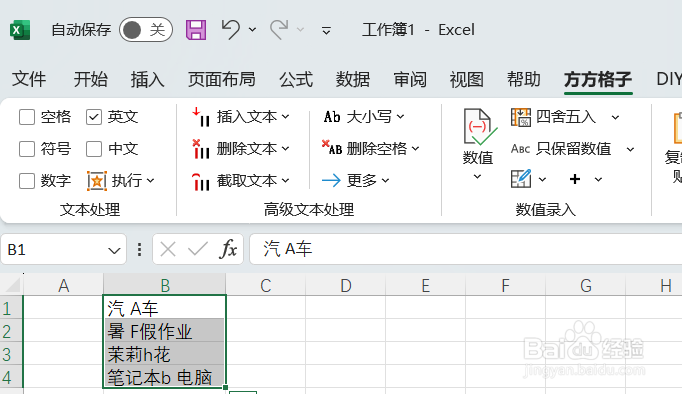682x394 pixels.
Task: Open the 文件 tab
Action: (29, 80)
